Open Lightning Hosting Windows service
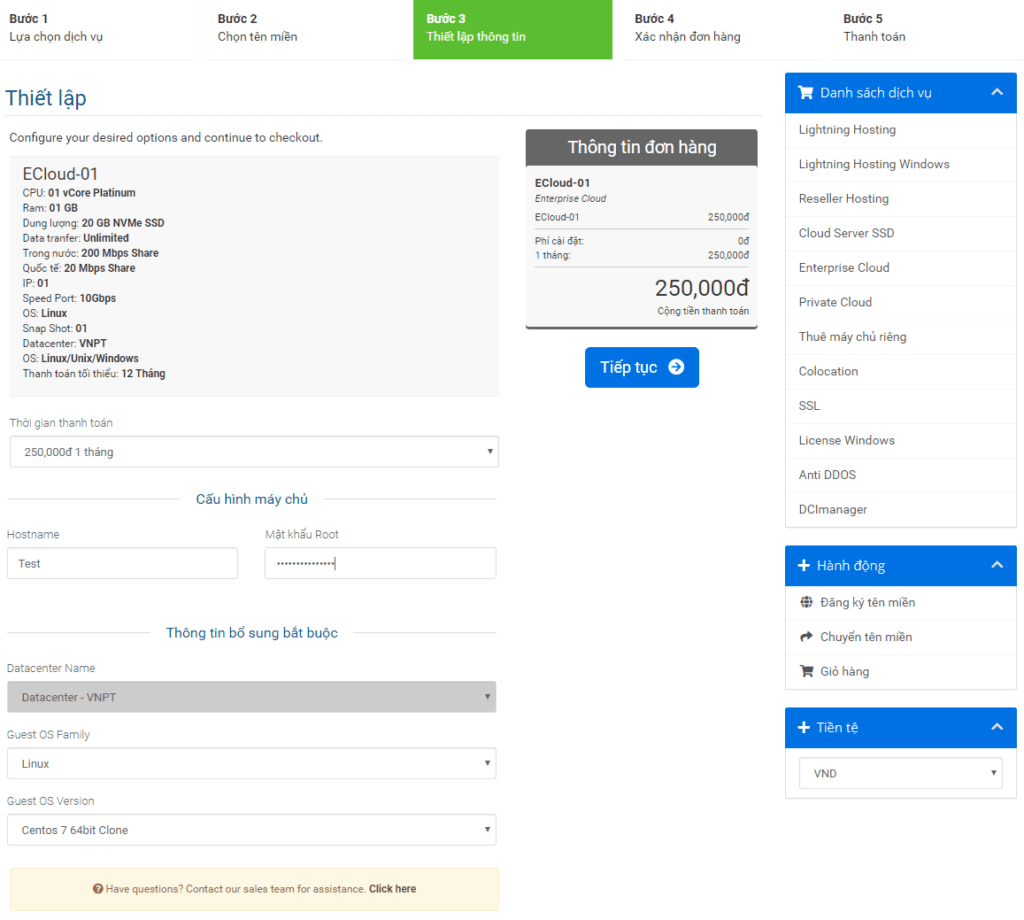This screenshot has width=1024, height=920. (901, 165)
